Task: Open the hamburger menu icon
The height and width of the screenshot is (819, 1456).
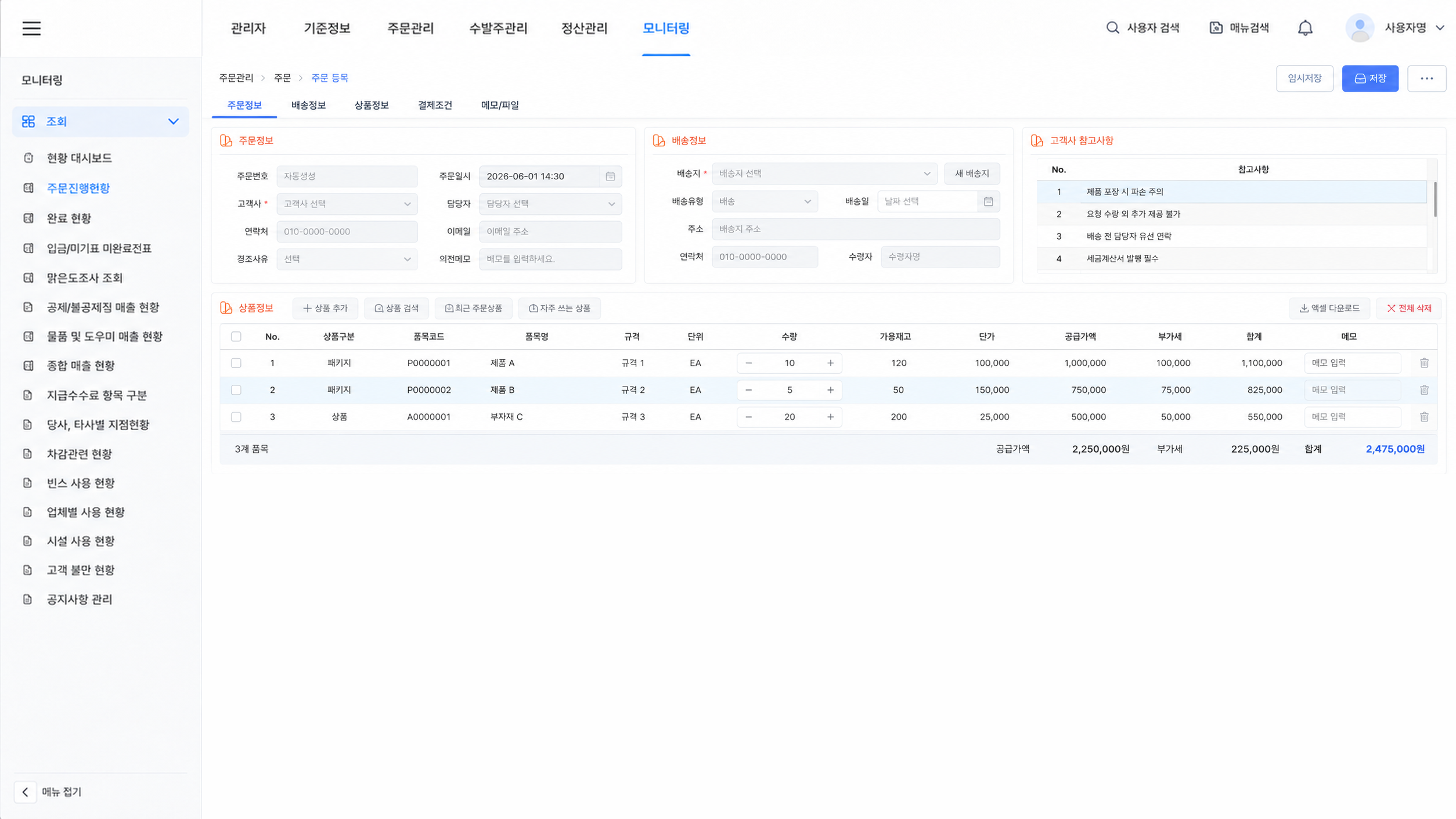Action: coord(31,28)
